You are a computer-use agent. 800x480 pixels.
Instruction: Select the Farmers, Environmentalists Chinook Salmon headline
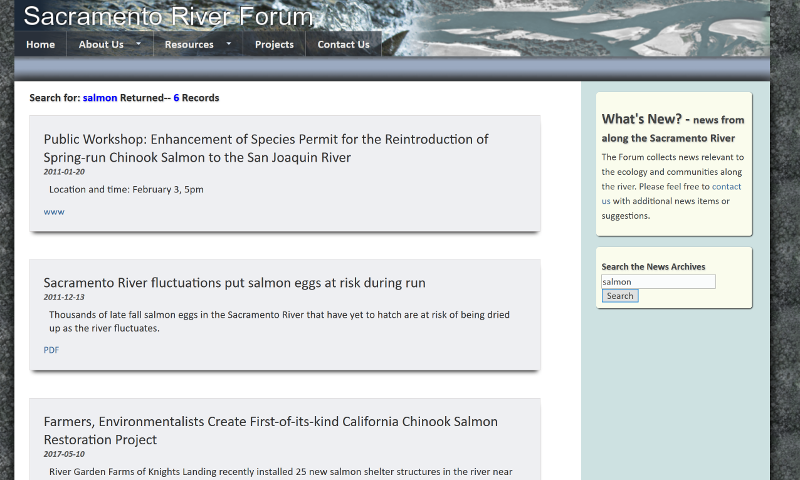[270, 431]
